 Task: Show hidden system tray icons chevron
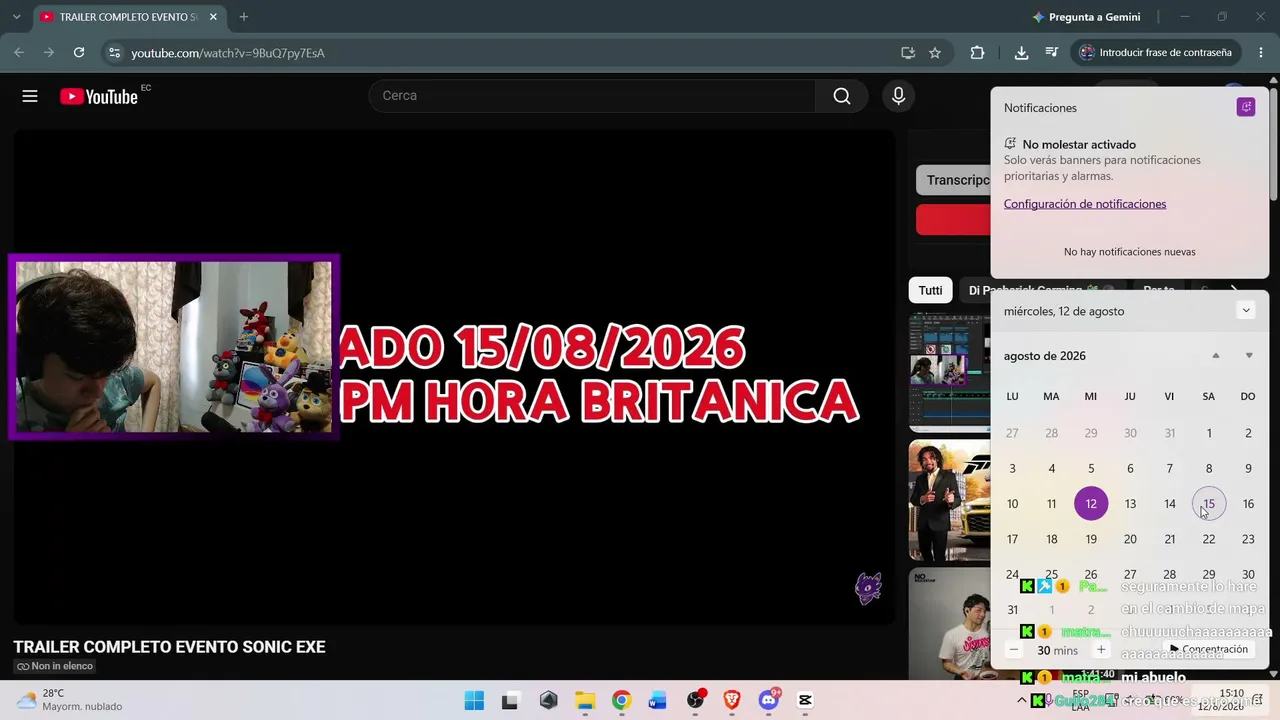pyautogui.click(x=1021, y=700)
